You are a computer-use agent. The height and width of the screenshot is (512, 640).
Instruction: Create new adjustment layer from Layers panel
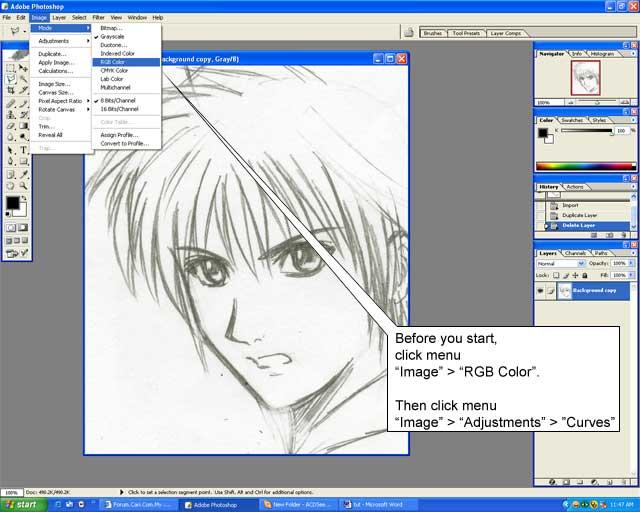click(594, 482)
